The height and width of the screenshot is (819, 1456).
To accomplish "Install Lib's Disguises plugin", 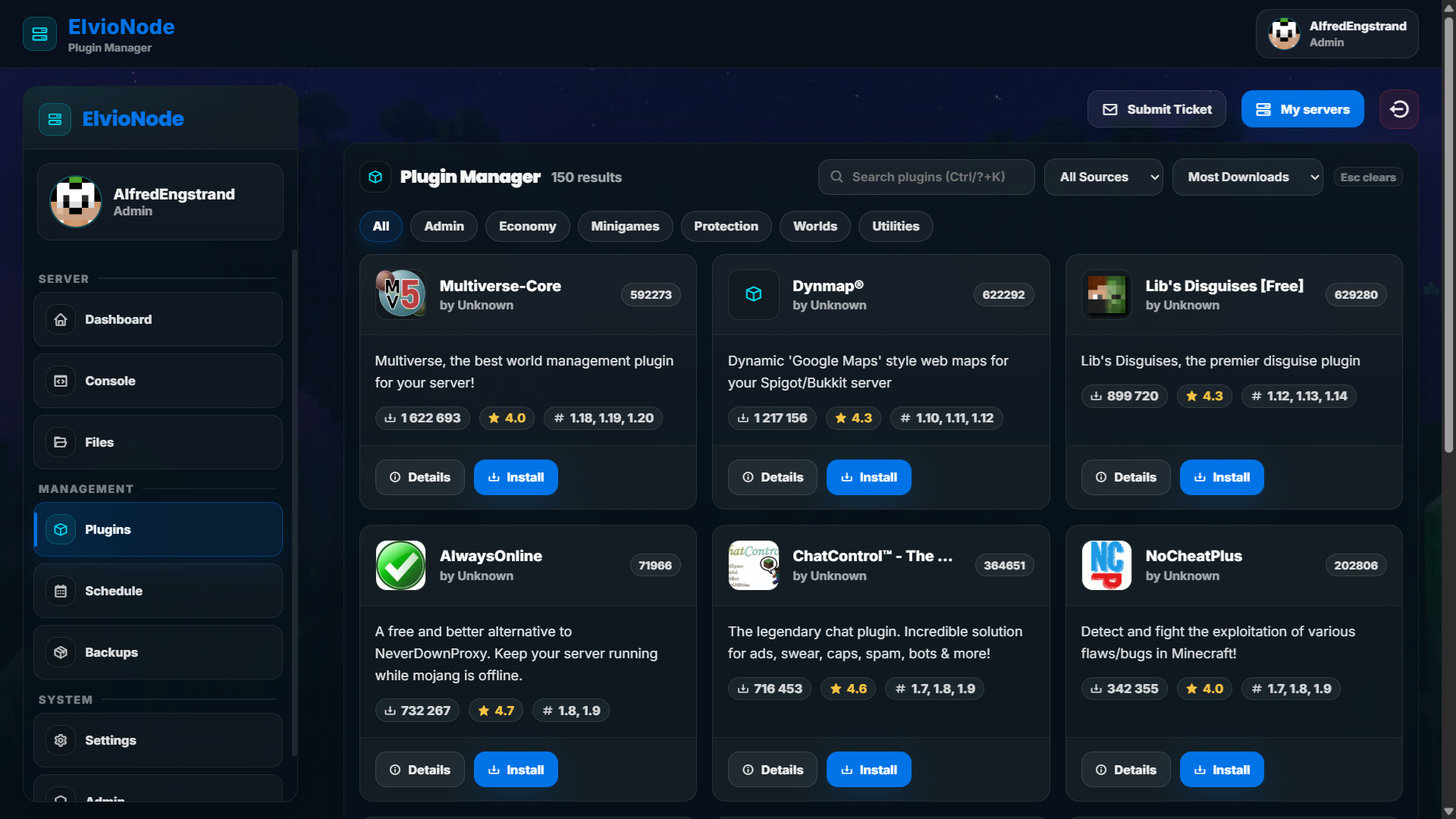I will [1222, 477].
